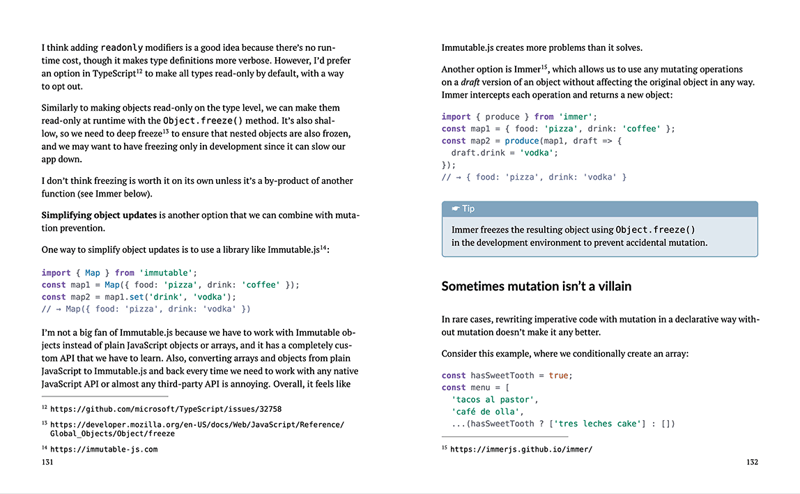
Task: Click the readonly keyword in first paragraph
Action: [x=121, y=47]
